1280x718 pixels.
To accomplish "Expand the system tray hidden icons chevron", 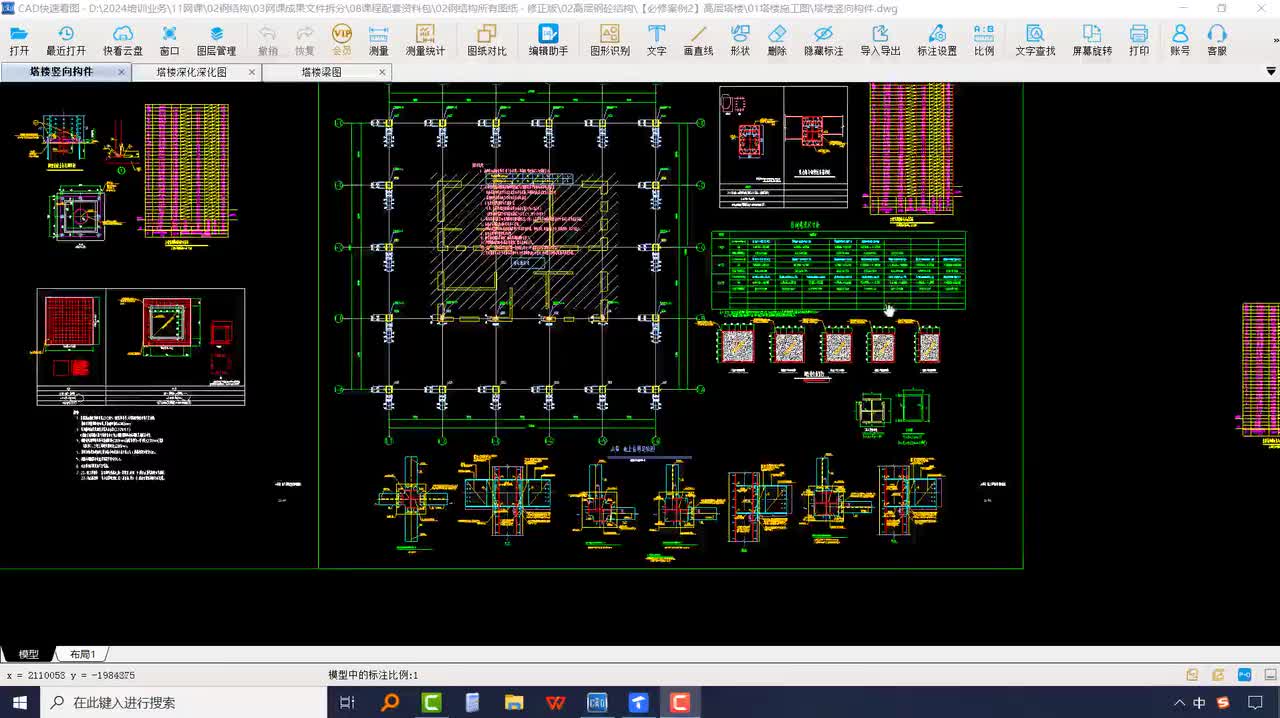I will pyautogui.click(x=1179, y=703).
